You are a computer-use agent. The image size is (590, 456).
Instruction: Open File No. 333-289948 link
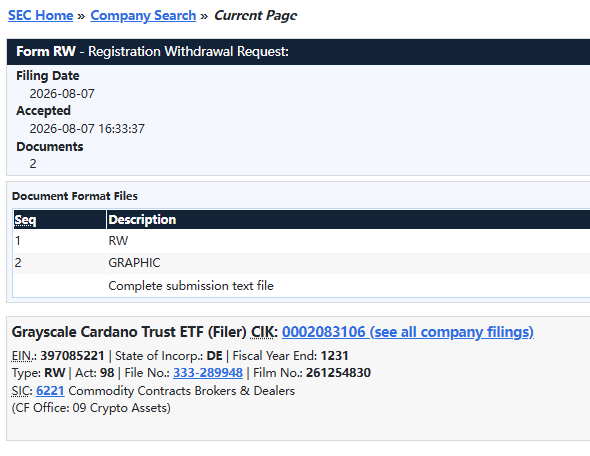click(208, 372)
